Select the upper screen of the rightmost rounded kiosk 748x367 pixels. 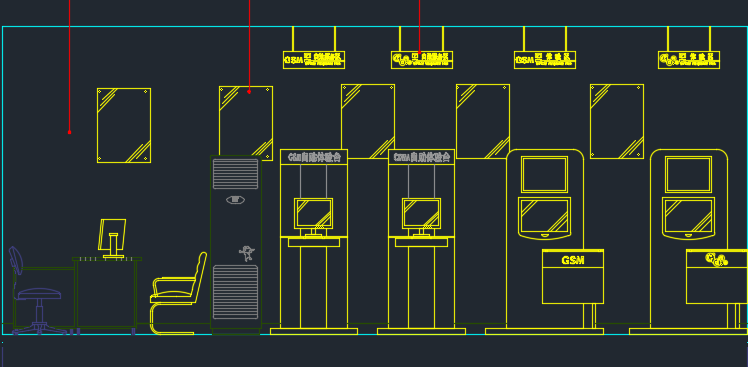pyautogui.click(x=688, y=175)
